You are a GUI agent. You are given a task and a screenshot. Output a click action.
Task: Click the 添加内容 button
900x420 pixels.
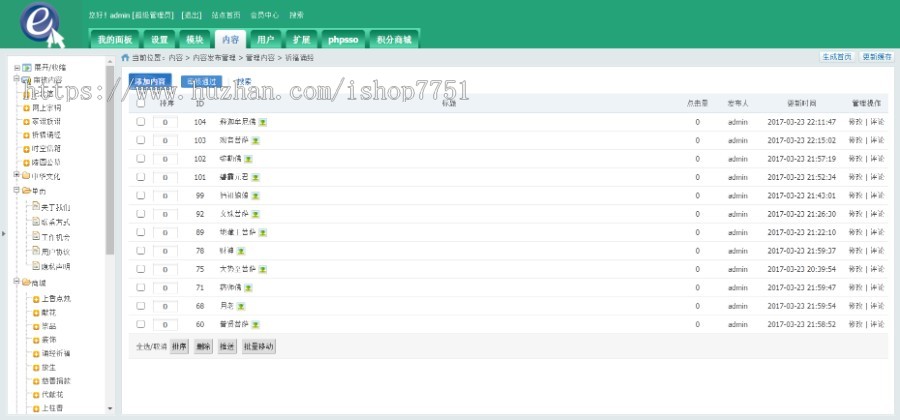(150, 81)
